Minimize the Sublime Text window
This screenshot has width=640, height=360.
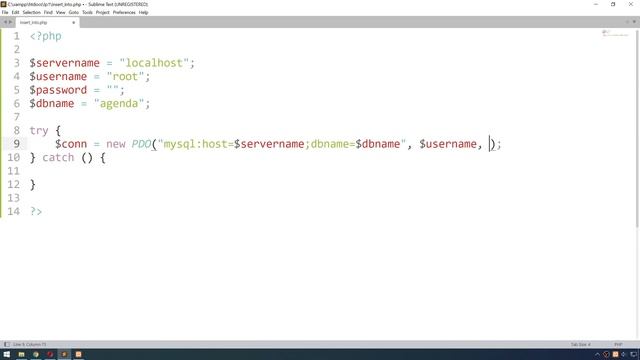tap(596, 4)
